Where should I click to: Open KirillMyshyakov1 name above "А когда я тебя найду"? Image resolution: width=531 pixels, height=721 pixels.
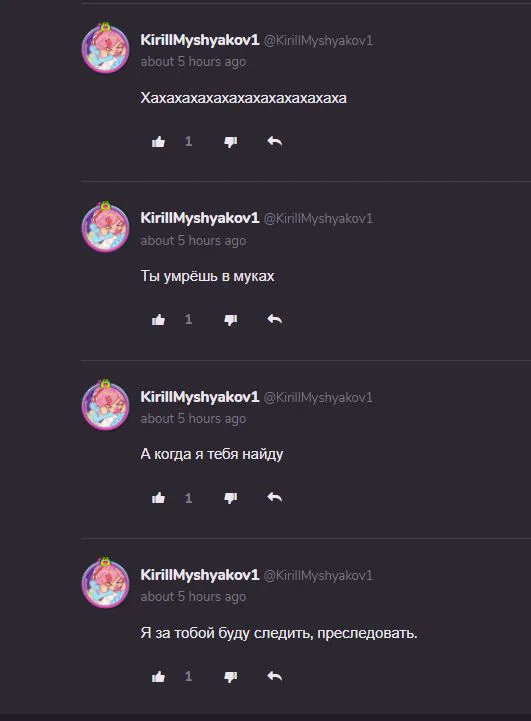[200, 397]
